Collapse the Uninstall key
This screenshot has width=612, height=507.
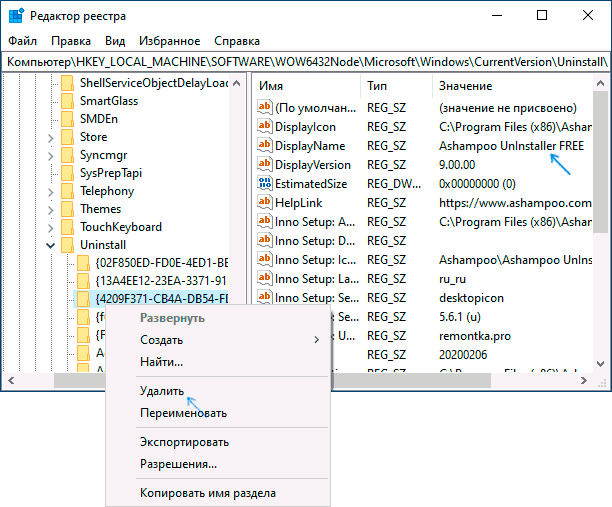coord(50,245)
